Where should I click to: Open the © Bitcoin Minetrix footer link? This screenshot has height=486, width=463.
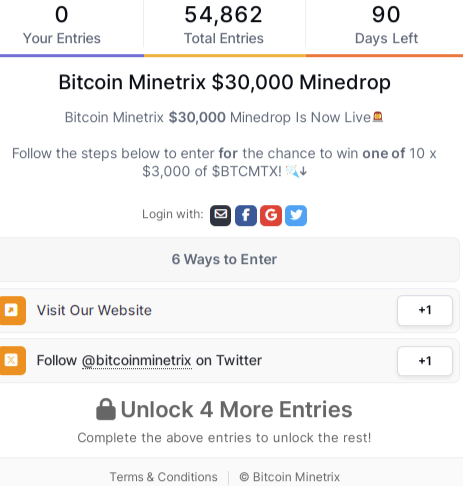(290, 477)
